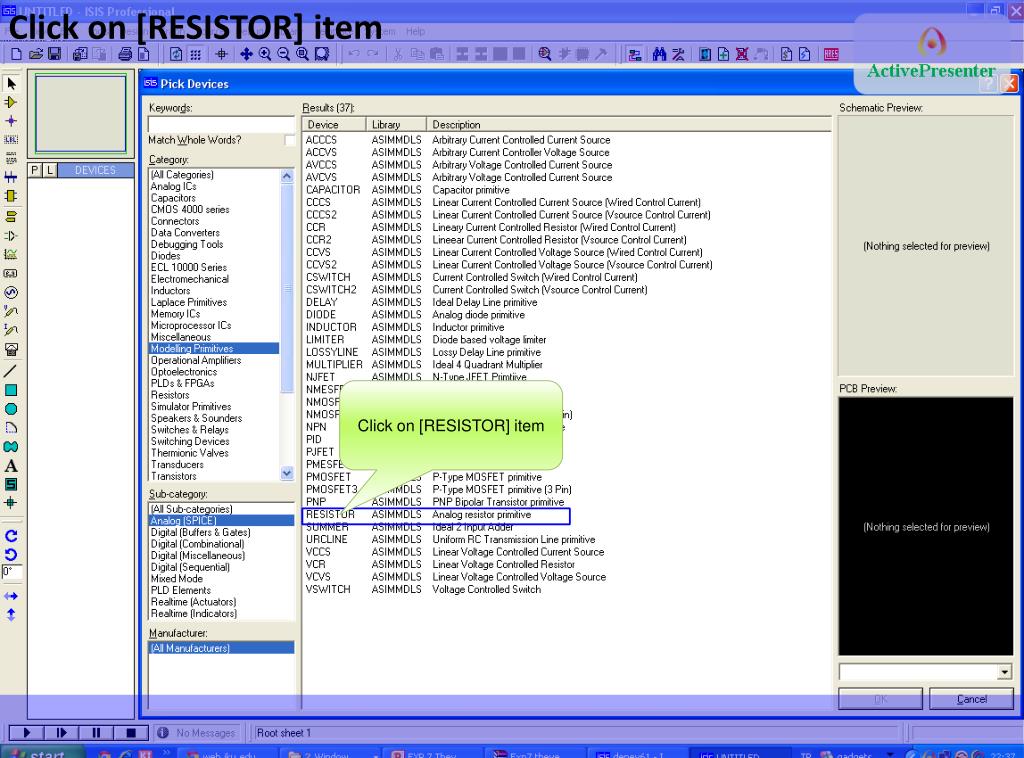The image size is (1024, 758).
Task: Click the Pick from libraries toolbar icon
Action: click(x=545, y=54)
